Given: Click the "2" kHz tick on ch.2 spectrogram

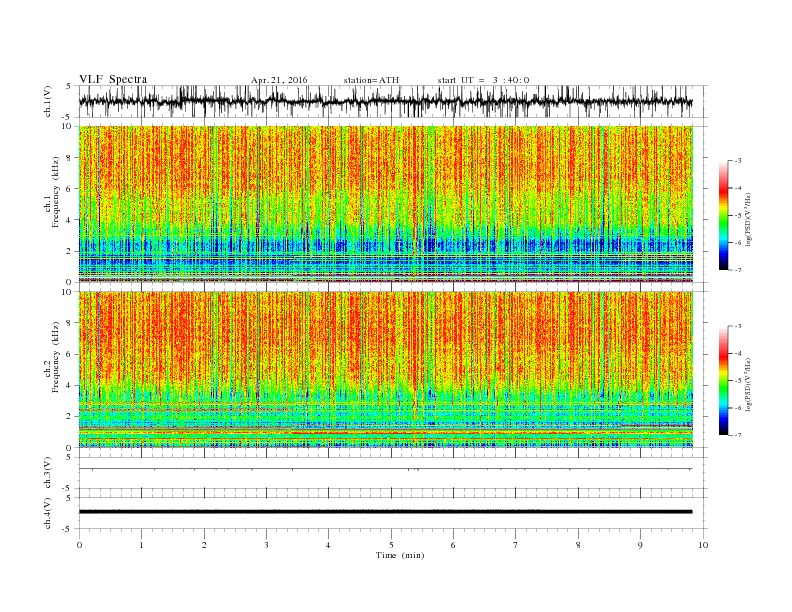Looking at the screenshot, I should pyautogui.click(x=70, y=417).
